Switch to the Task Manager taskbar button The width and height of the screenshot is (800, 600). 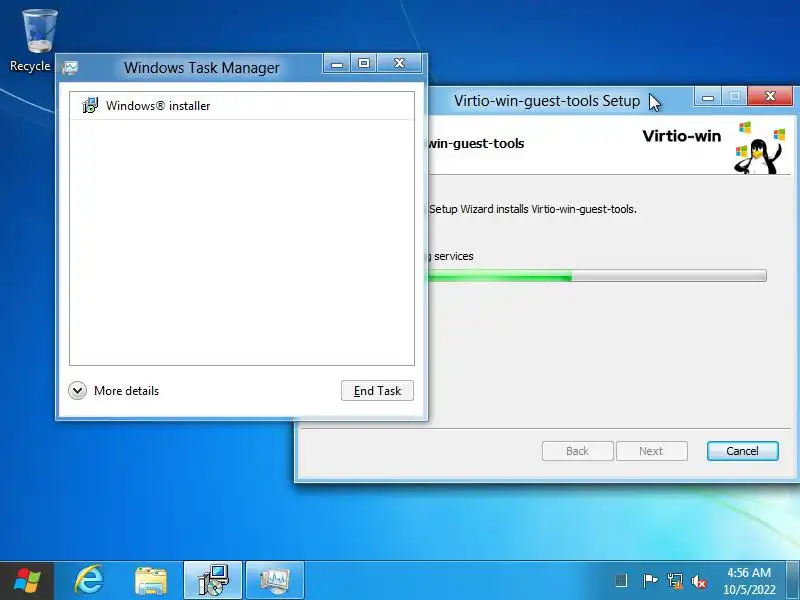pyautogui.click(x=274, y=581)
